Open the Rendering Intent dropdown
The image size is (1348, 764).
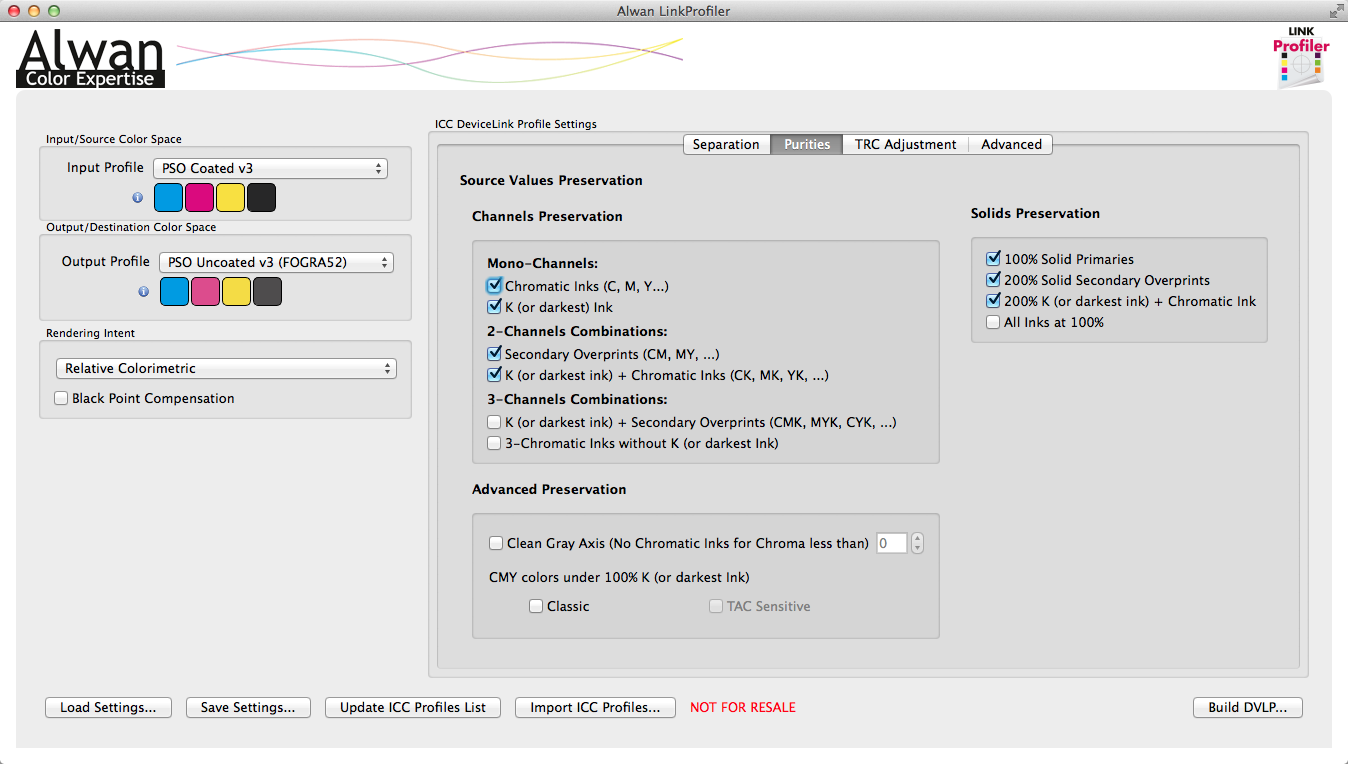click(226, 368)
